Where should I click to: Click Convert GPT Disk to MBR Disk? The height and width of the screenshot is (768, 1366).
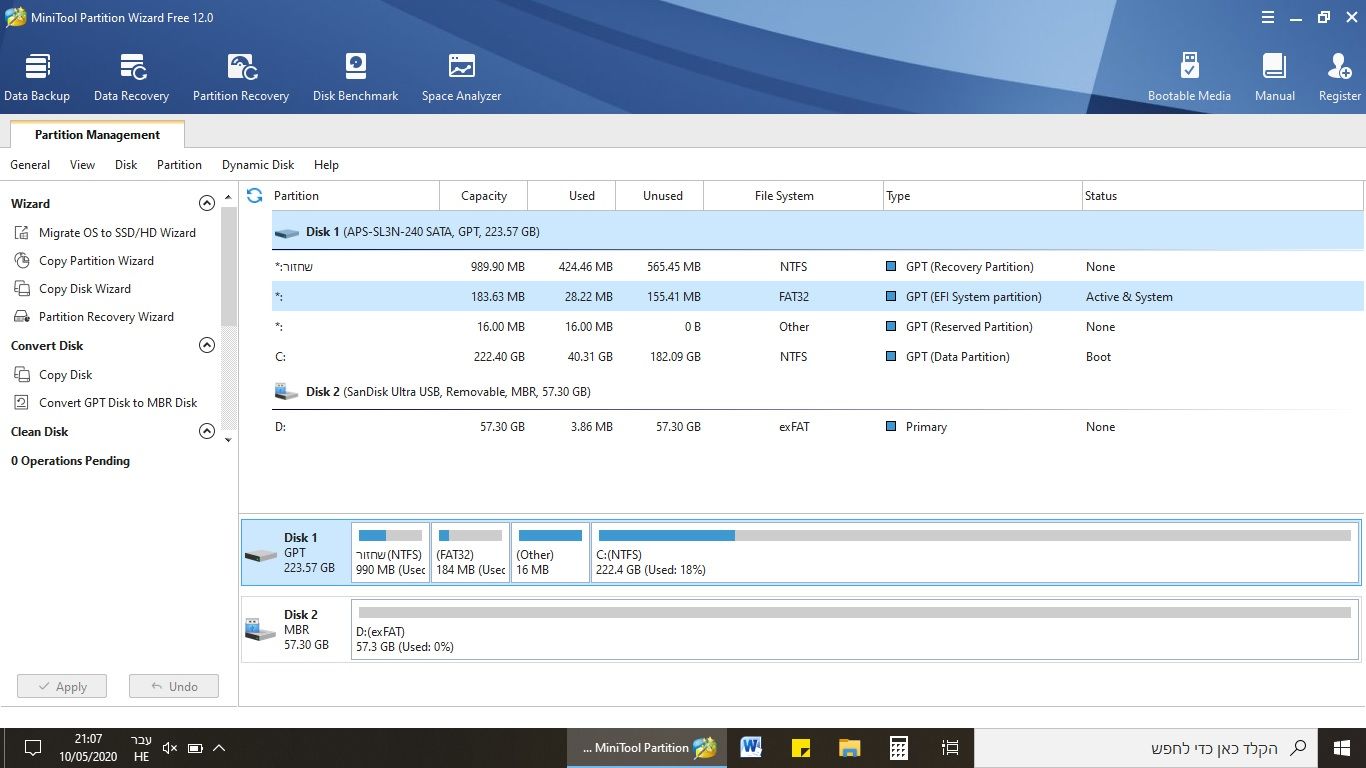pos(118,403)
